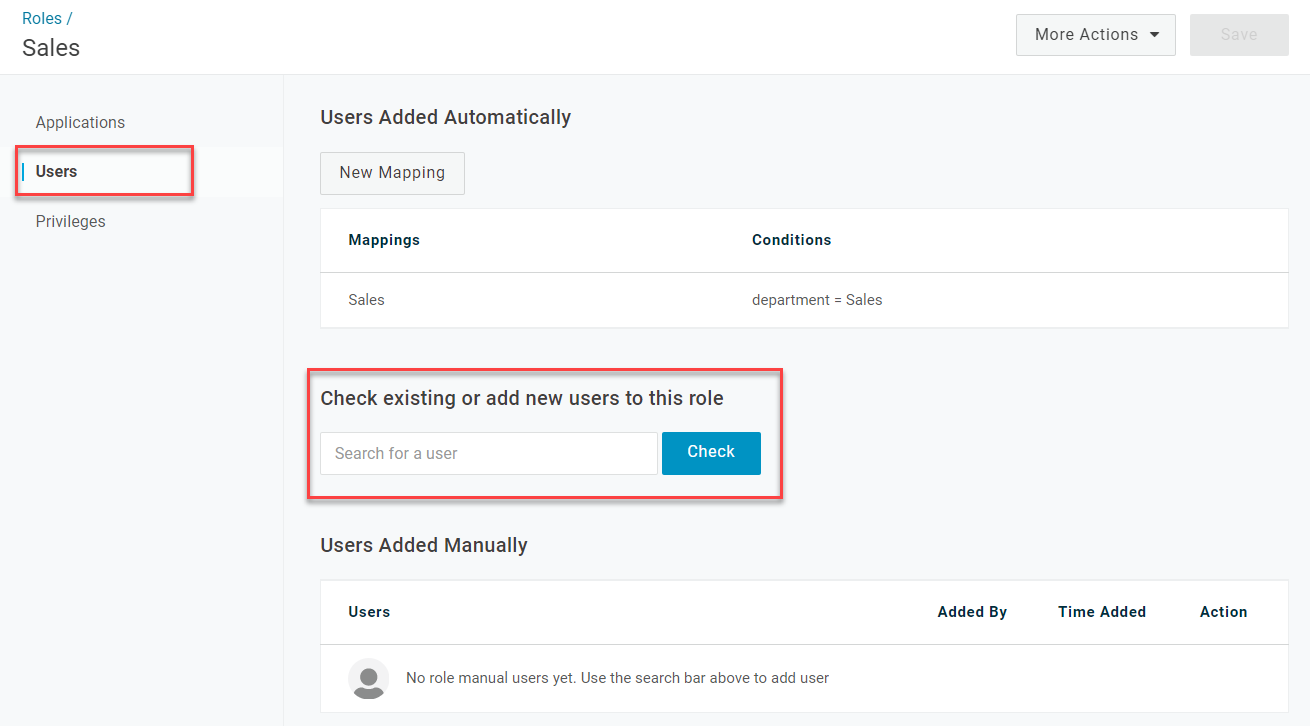Click the disabled Save button

(1239, 35)
